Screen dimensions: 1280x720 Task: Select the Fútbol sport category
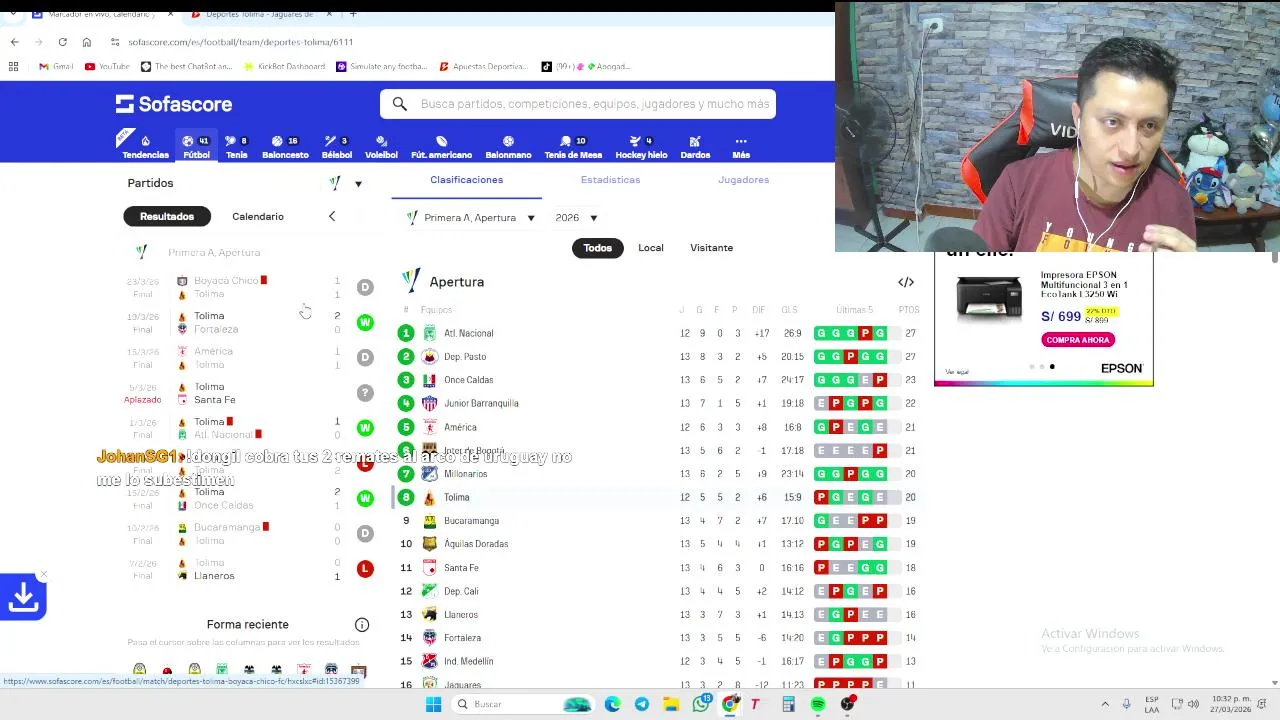196,147
